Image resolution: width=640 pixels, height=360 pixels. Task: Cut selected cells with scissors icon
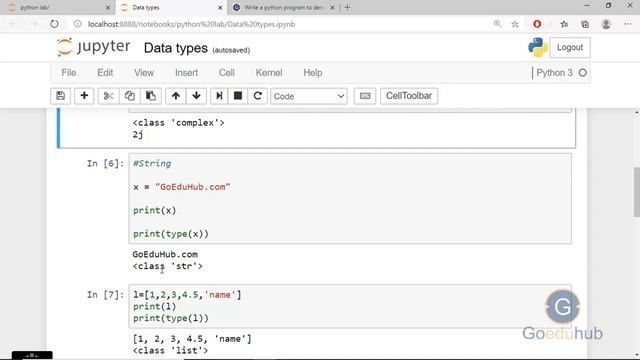(108, 96)
